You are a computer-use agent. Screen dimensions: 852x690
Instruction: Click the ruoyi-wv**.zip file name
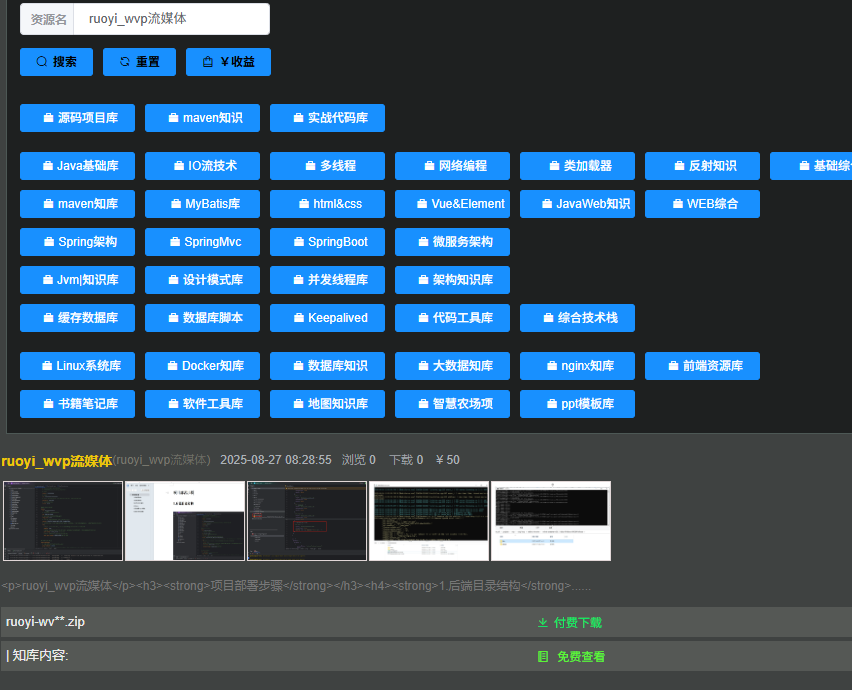pos(45,622)
